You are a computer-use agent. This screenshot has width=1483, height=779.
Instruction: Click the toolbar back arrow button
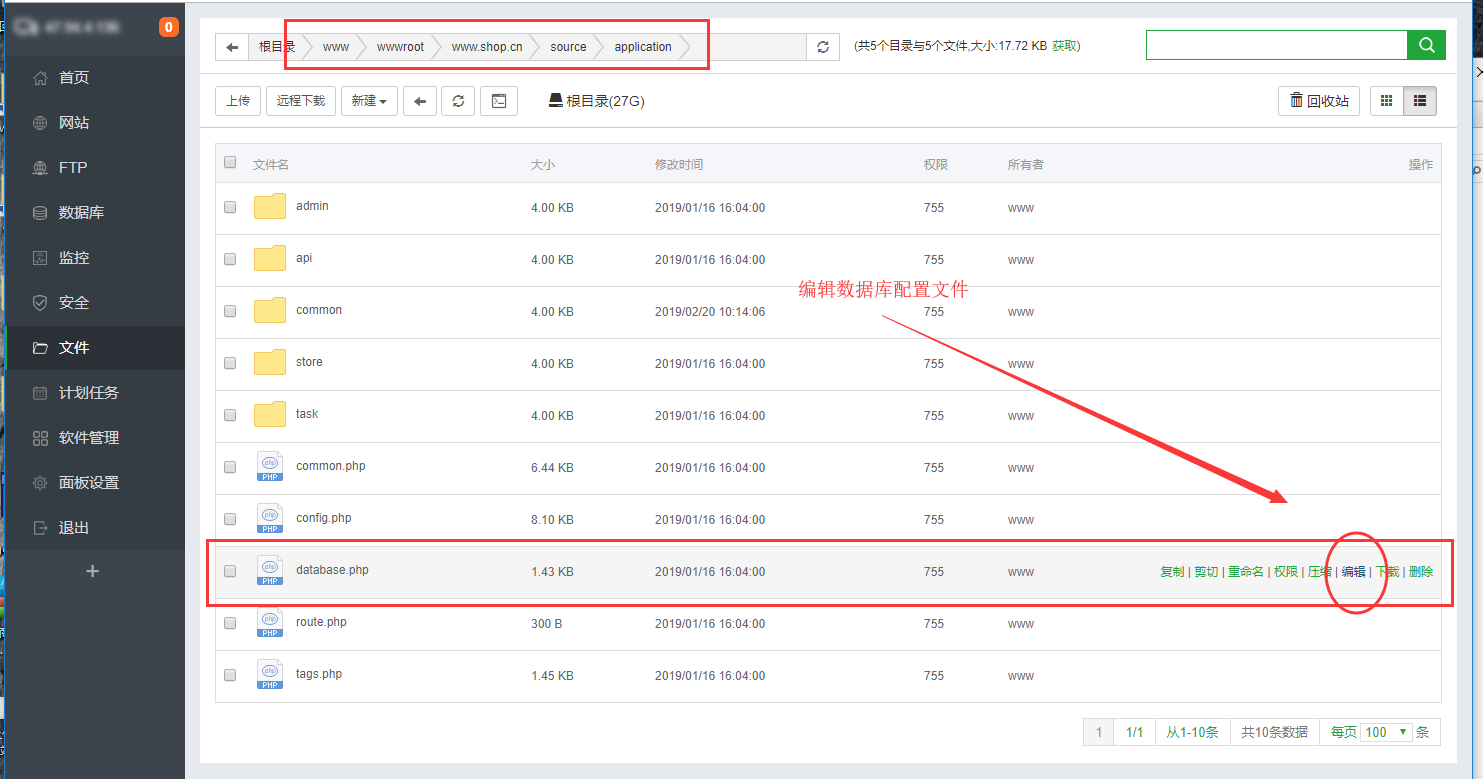(420, 101)
